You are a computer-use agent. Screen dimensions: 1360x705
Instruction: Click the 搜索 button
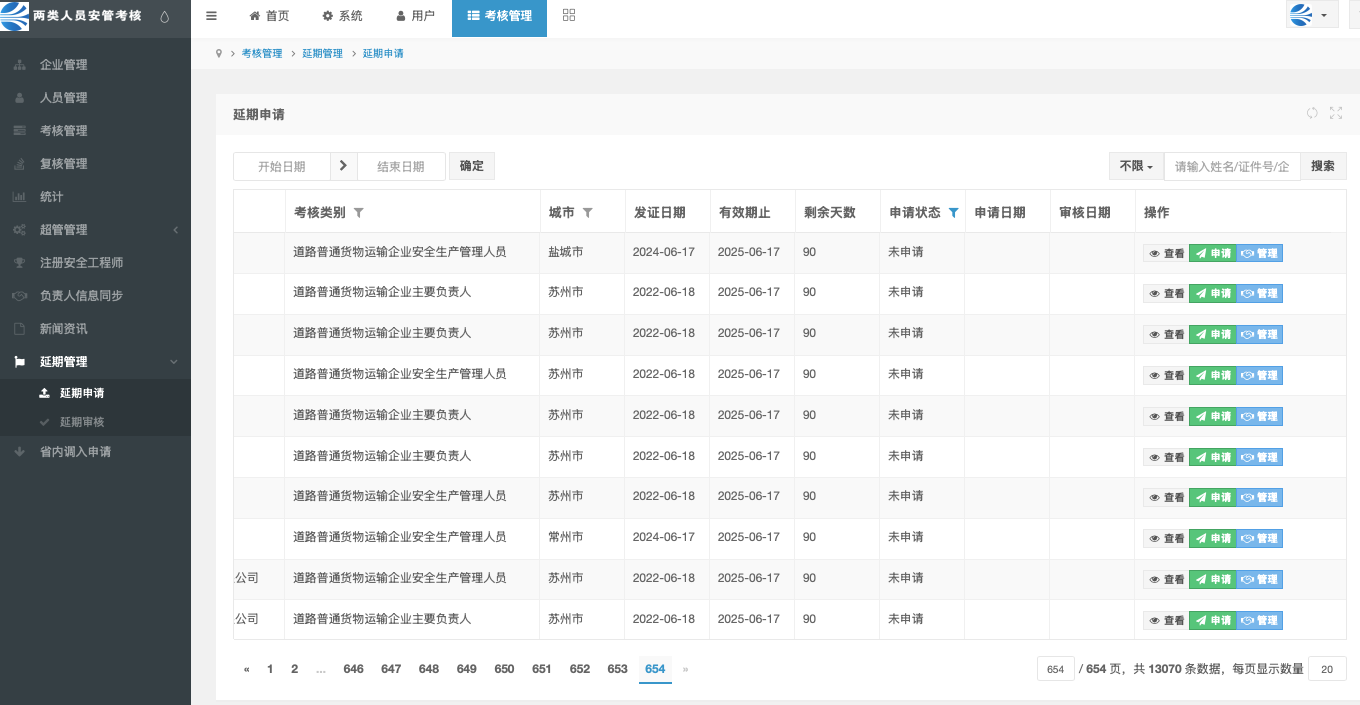(1323, 166)
